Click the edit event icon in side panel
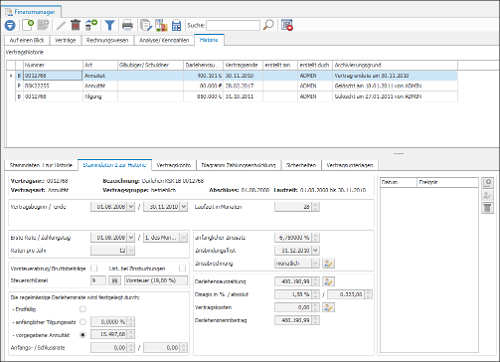The image size is (500, 362). (x=488, y=195)
